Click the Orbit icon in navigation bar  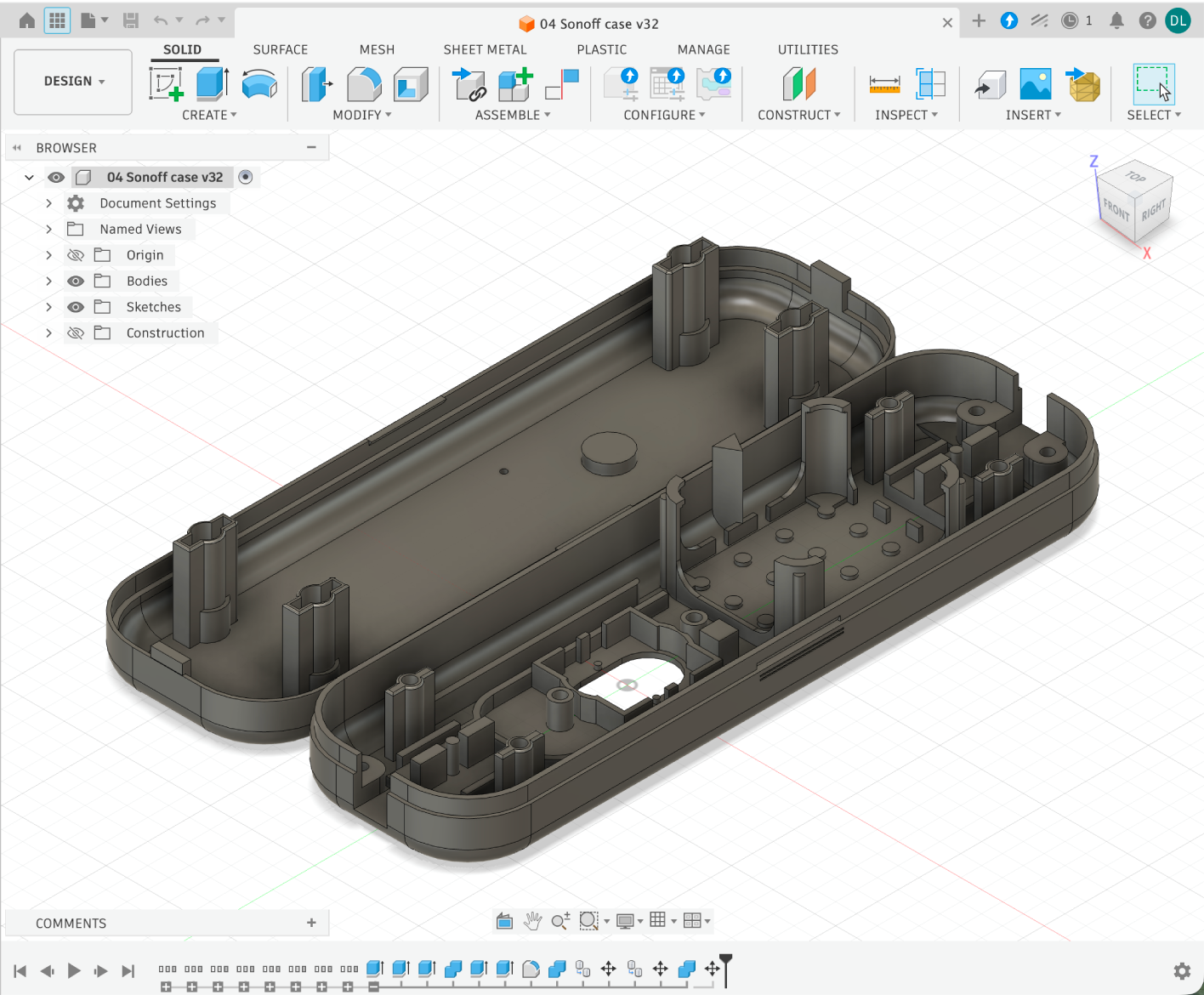[504, 921]
